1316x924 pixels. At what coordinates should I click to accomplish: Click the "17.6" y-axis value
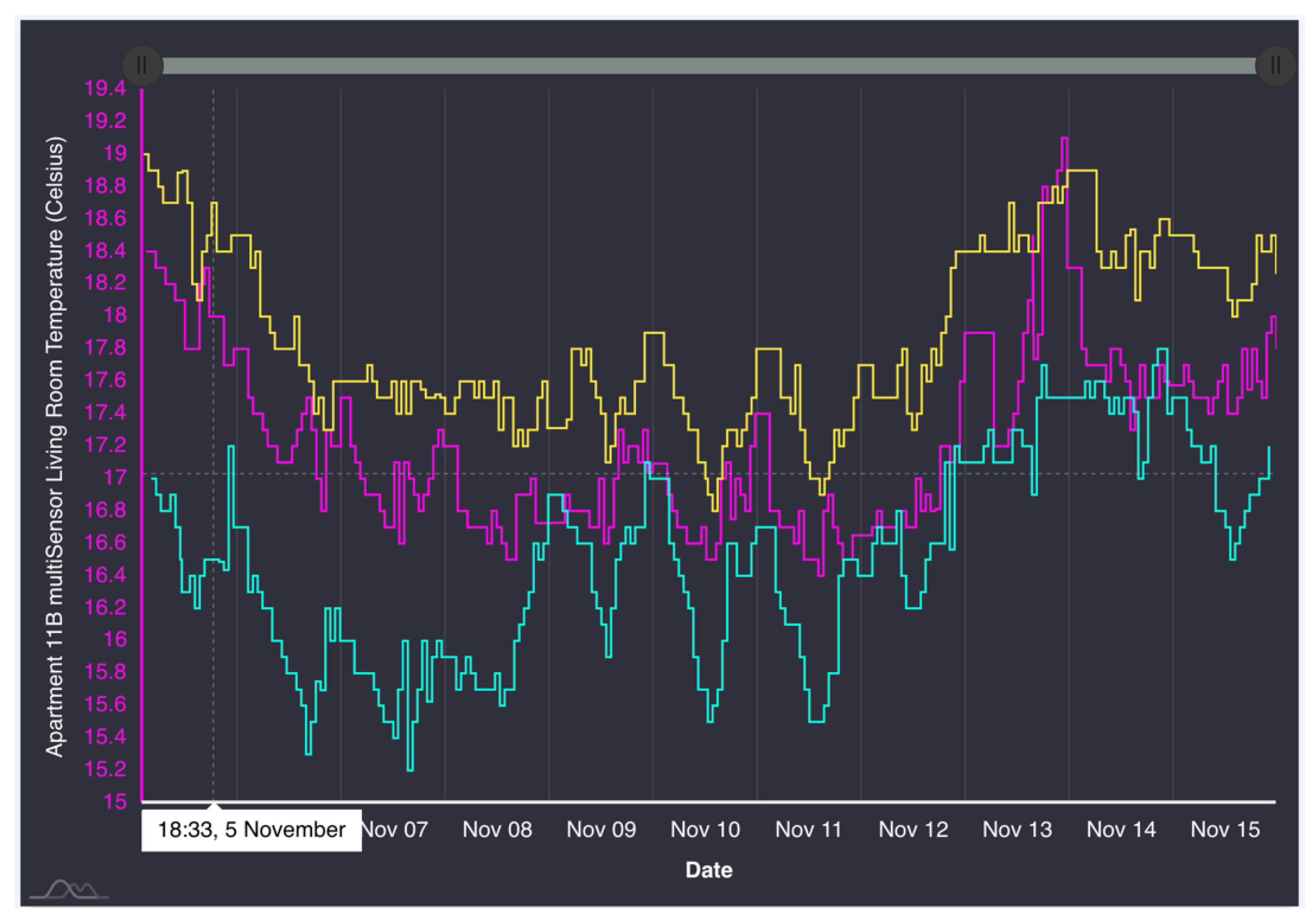pyautogui.click(x=106, y=380)
